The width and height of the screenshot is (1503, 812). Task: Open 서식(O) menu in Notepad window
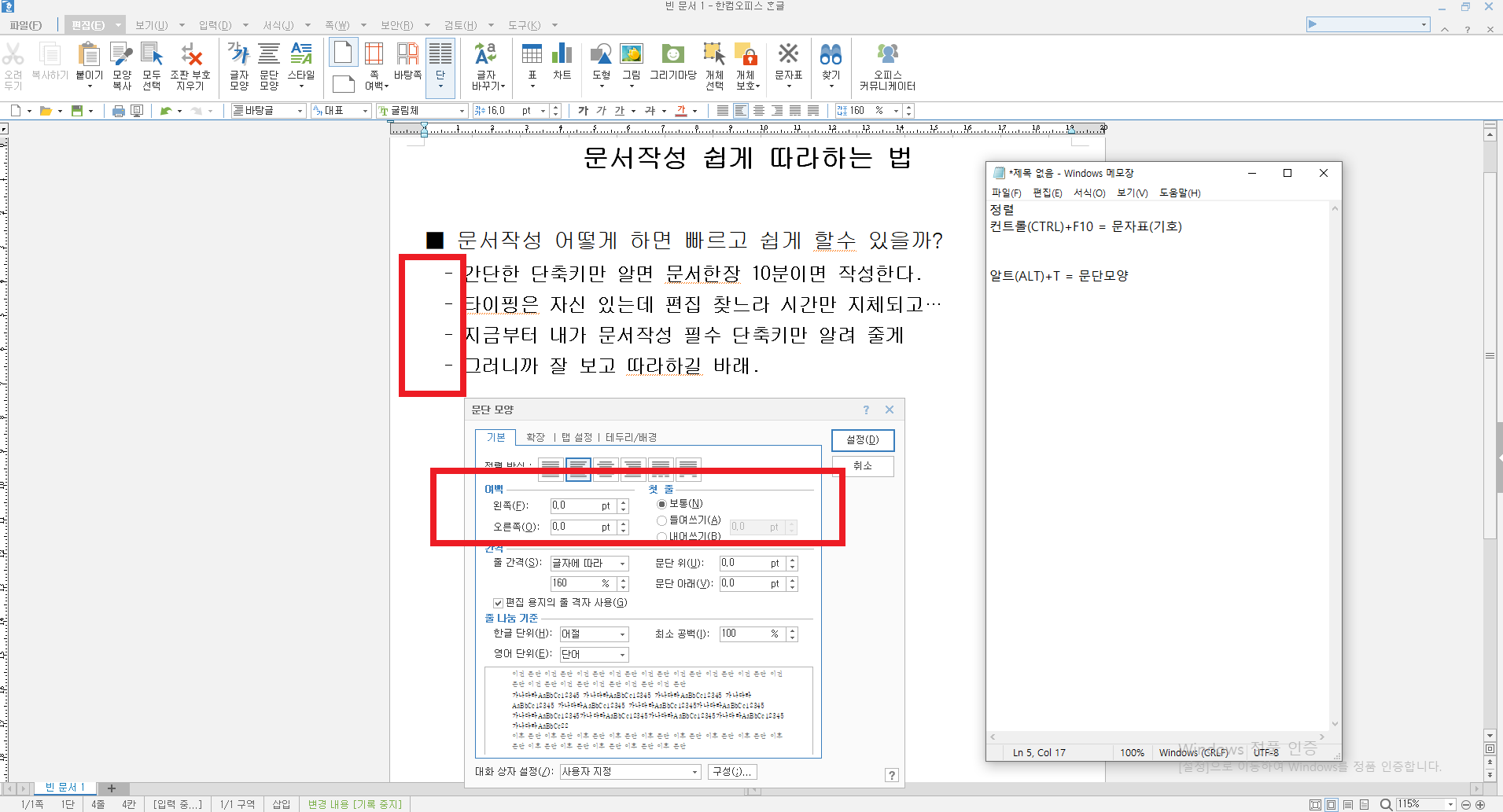[1089, 193]
